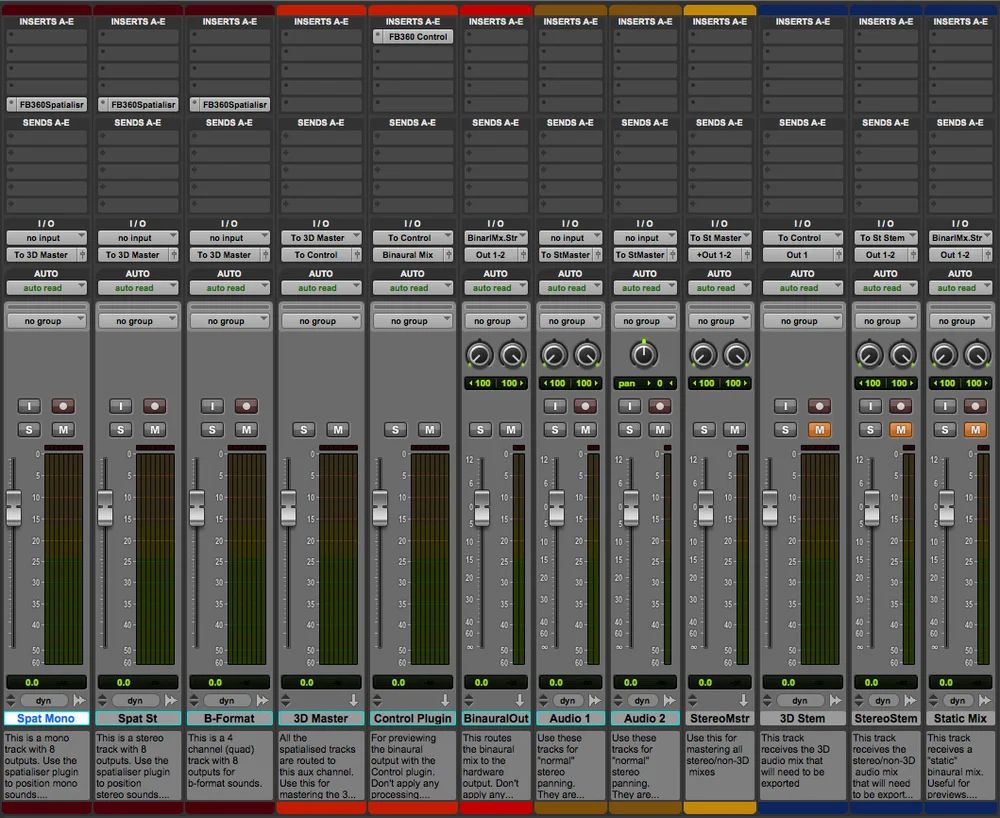Solo the 3D Master track
Screen dimensions: 1000x818
(304, 430)
